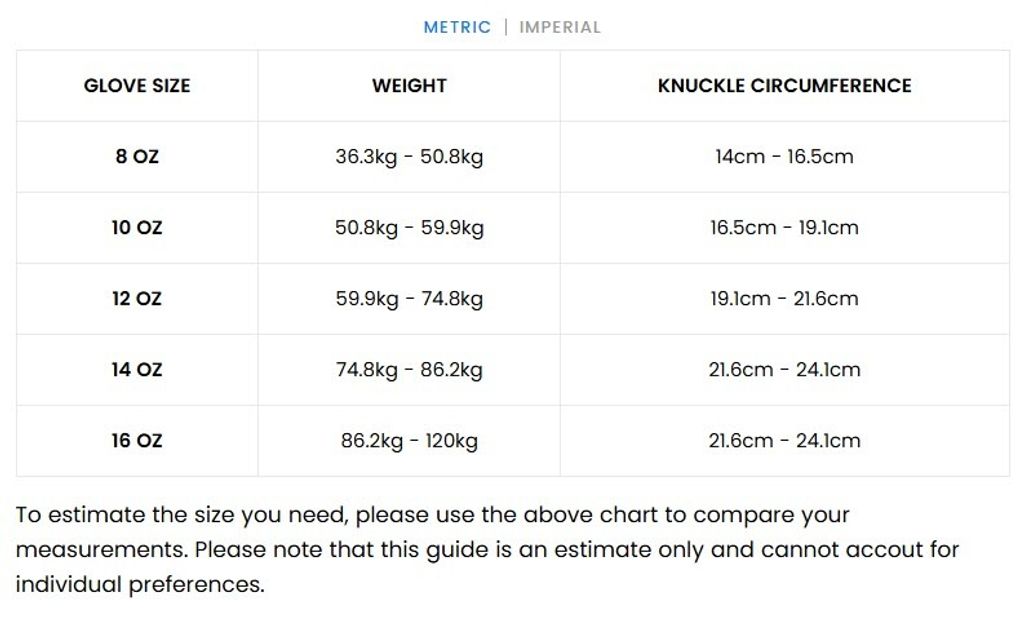
Task: Click the GLOVE SIZE column header
Action: click(137, 86)
